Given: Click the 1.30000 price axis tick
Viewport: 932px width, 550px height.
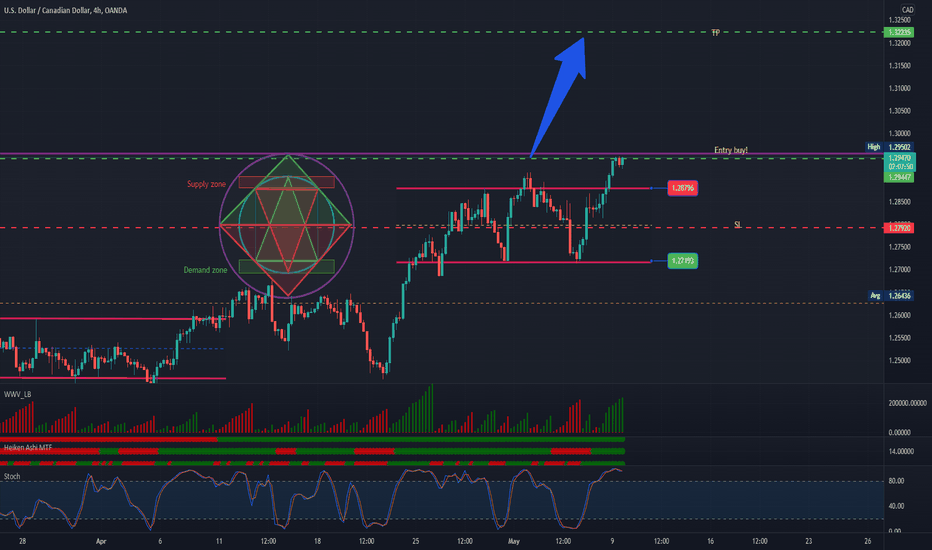Looking at the screenshot, I should (x=899, y=134).
